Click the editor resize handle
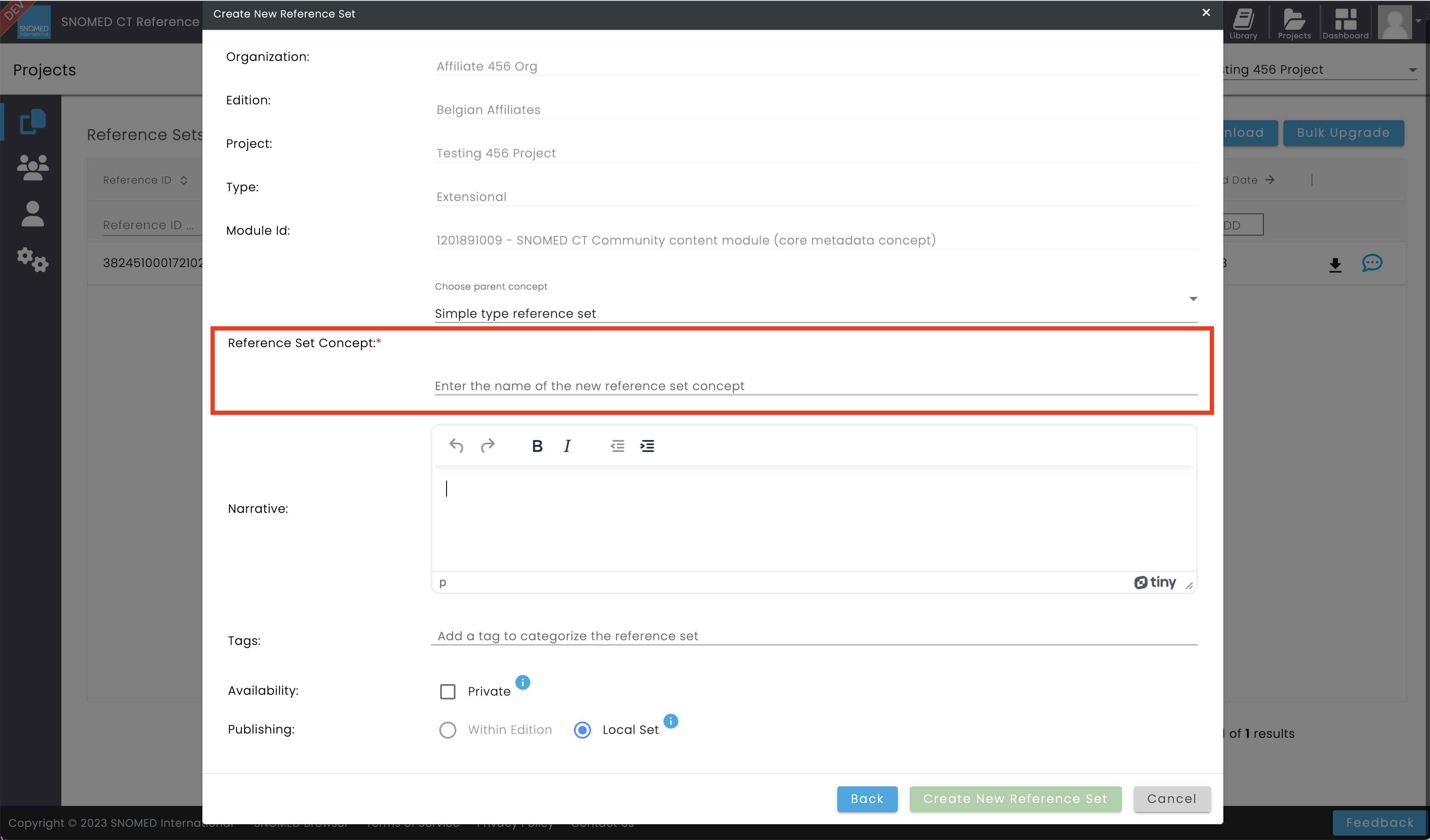Viewport: 1430px width, 840px height. pyautogui.click(x=1189, y=585)
